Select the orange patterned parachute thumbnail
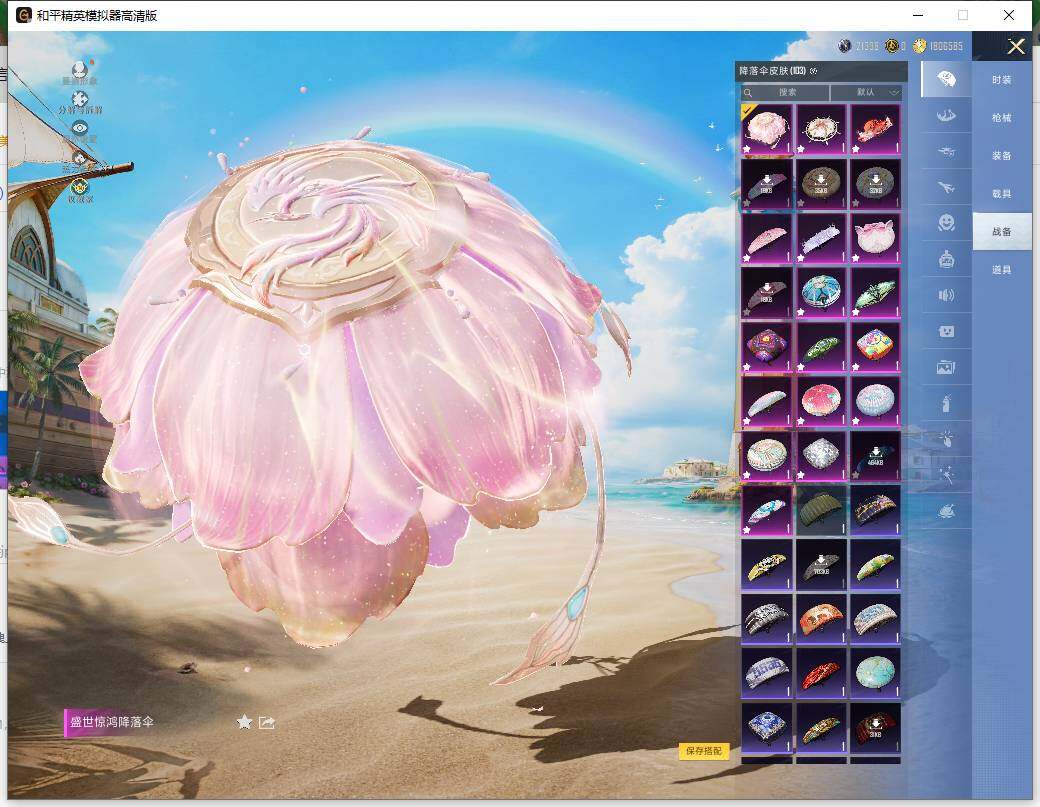The height and width of the screenshot is (807, 1040). [x=821, y=618]
